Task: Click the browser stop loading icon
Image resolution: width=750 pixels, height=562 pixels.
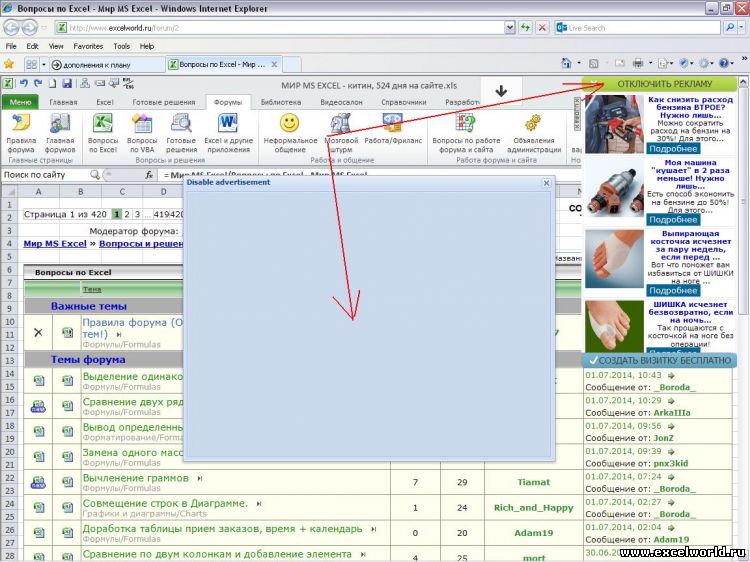Action: (x=542, y=28)
